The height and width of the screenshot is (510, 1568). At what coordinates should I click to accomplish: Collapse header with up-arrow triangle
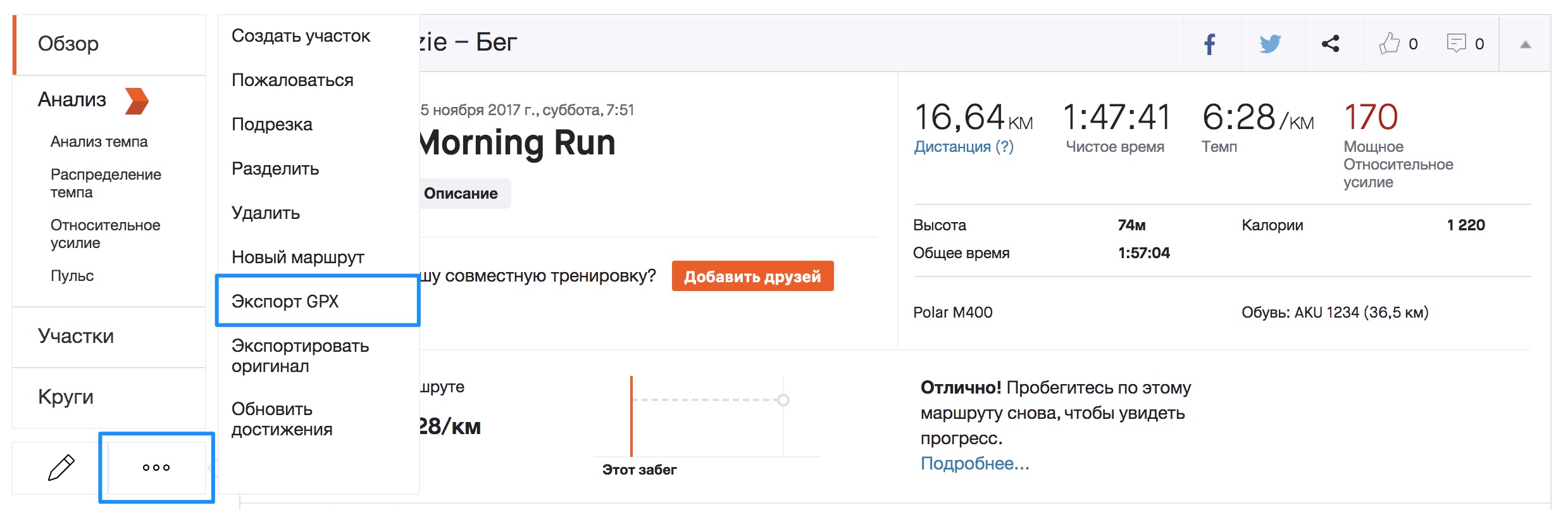(x=1526, y=44)
